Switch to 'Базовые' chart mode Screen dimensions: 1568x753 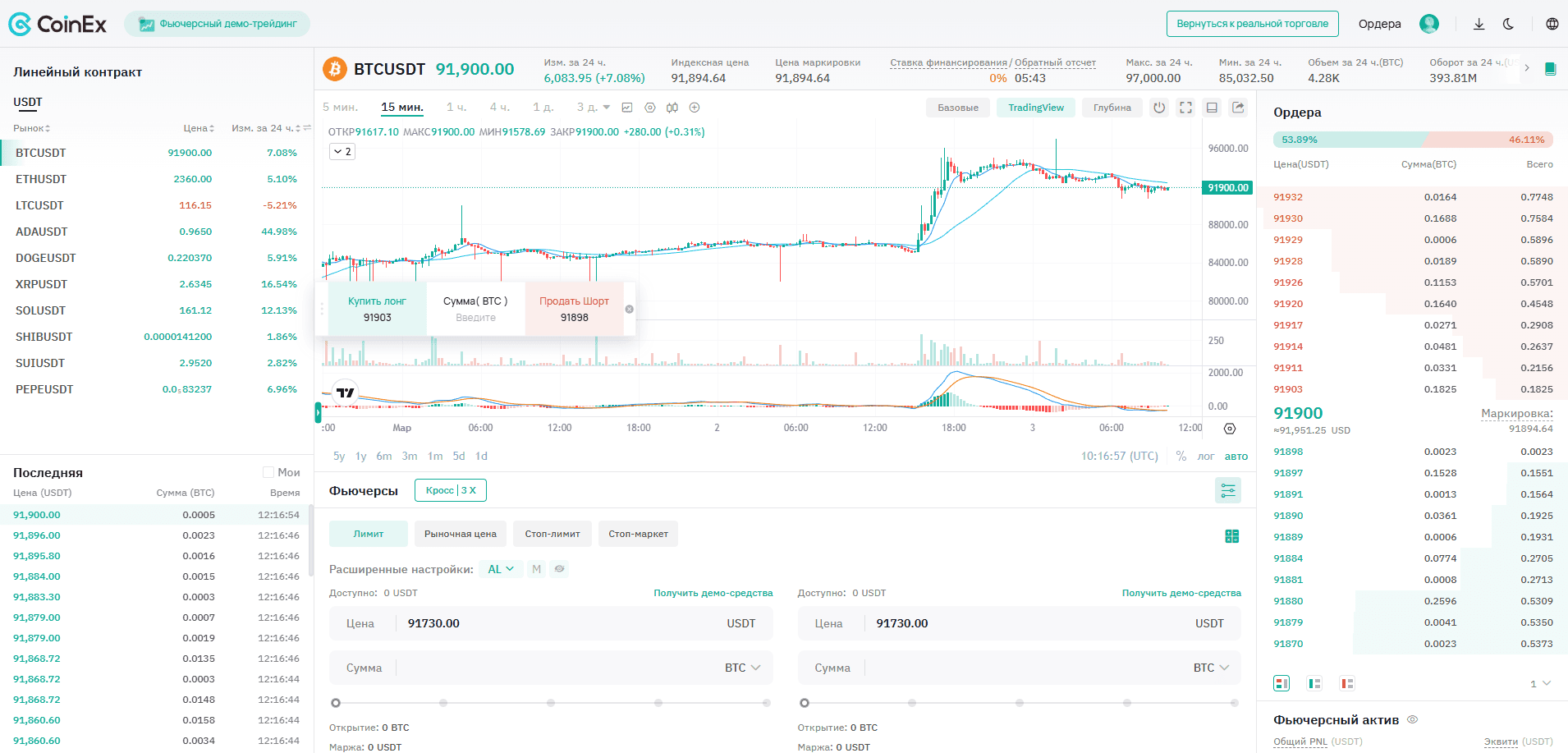958,108
